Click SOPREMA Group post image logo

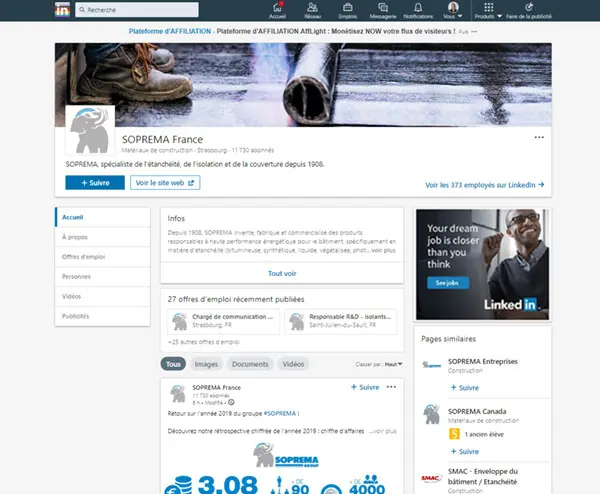tap(286, 455)
